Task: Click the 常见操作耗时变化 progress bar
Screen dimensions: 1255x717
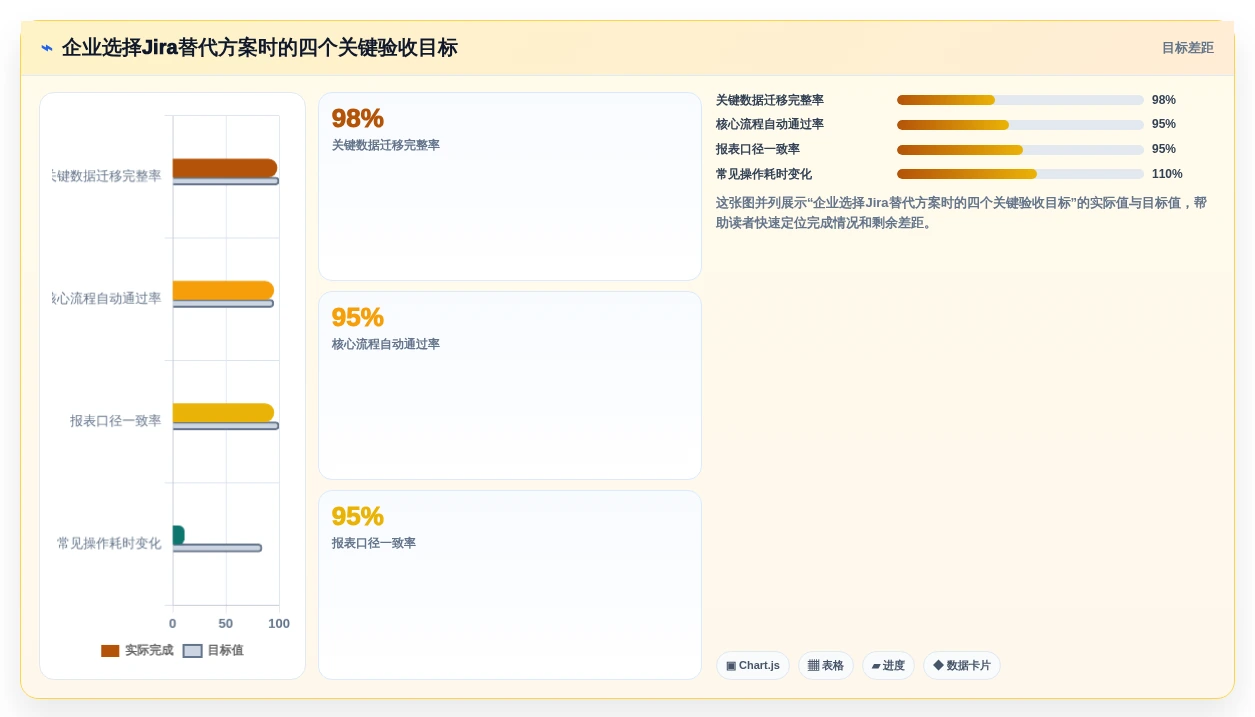Action: [x=1020, y=174]
